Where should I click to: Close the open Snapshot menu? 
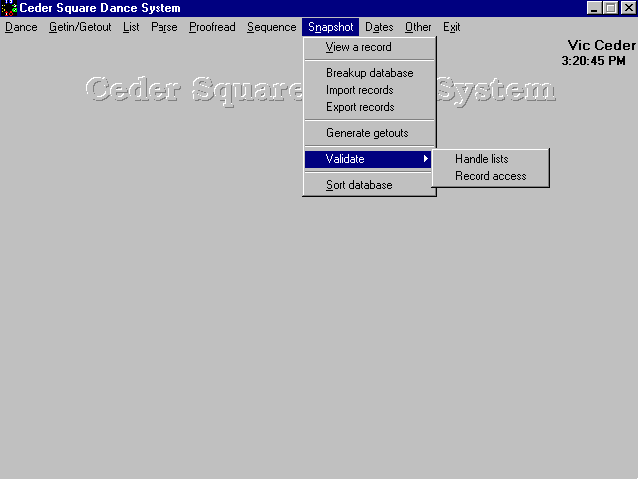tap(331, 27)
